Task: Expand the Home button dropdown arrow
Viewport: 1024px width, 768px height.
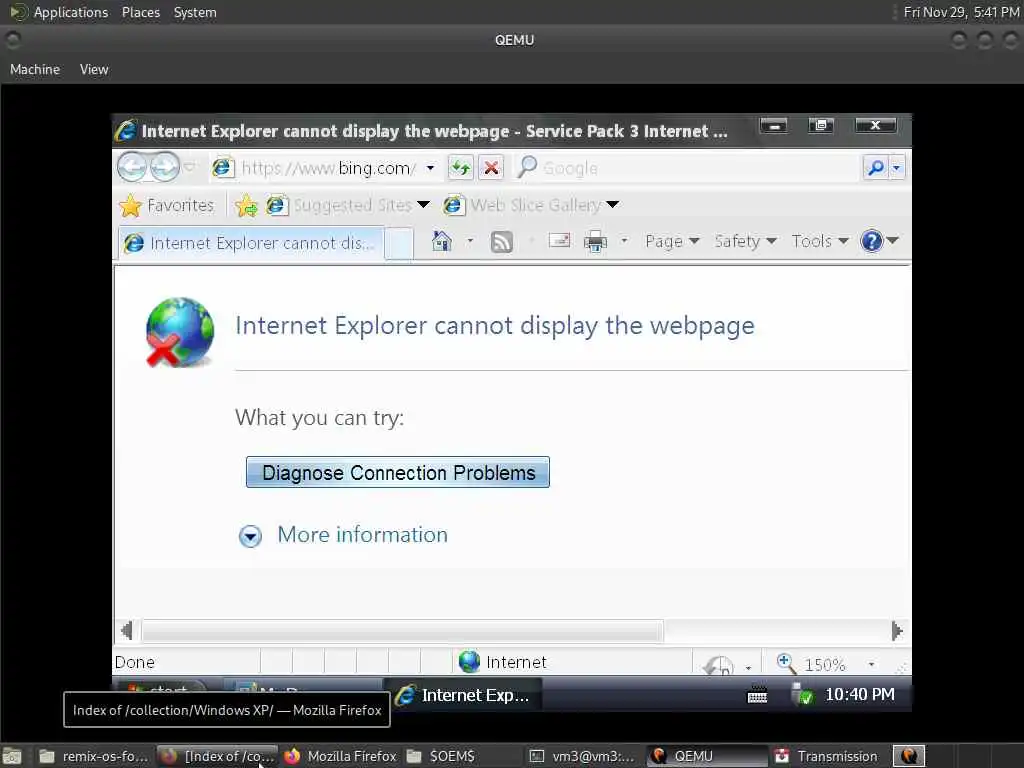Action: point(470,241)
